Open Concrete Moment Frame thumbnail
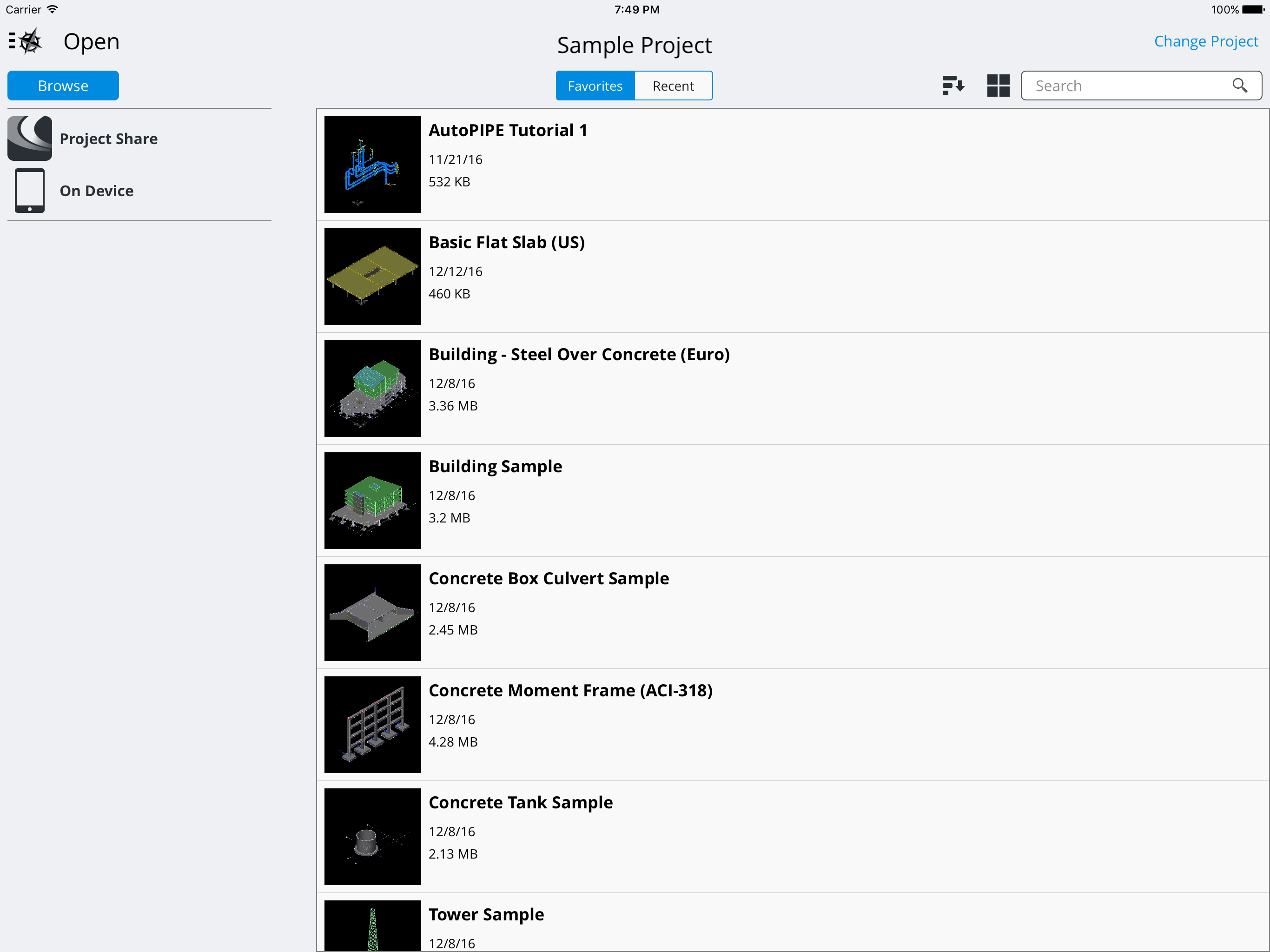The image size is (1270, 952). [x=373, y=724]
